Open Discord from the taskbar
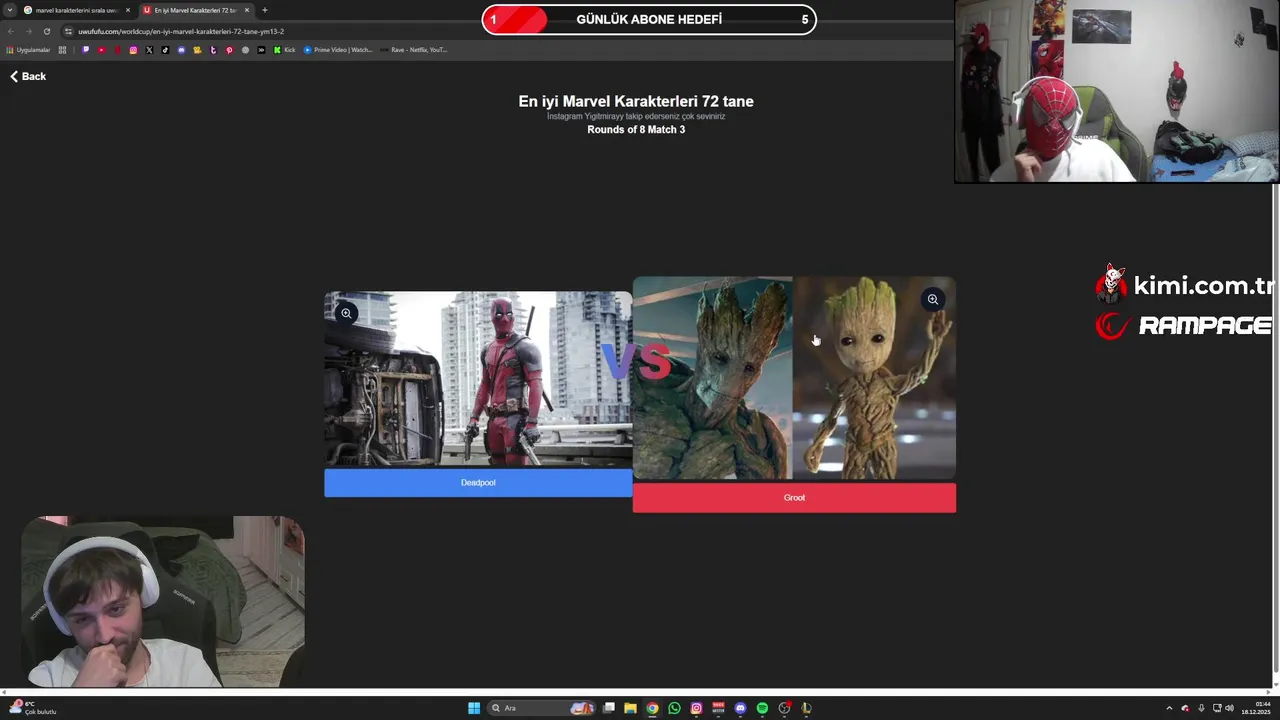This screenshot has width=1280, height=720. click(740, 708)
